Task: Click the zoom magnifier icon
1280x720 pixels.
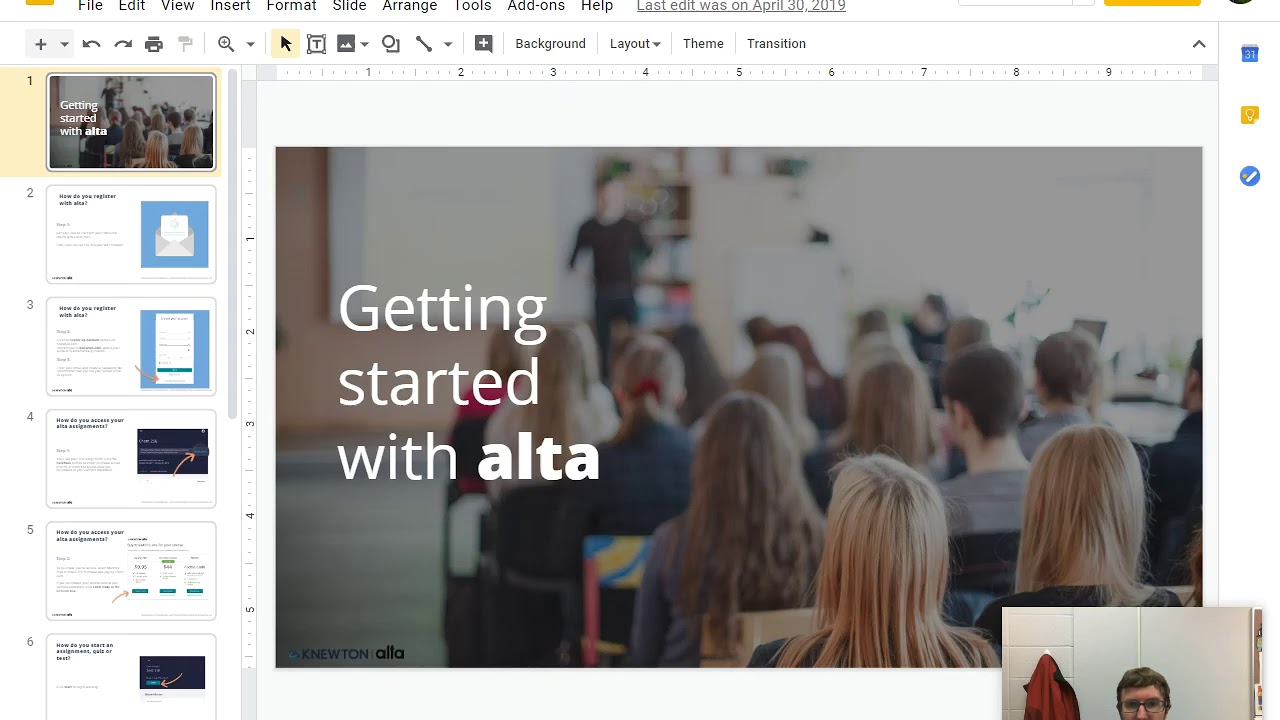Action: 226,44
